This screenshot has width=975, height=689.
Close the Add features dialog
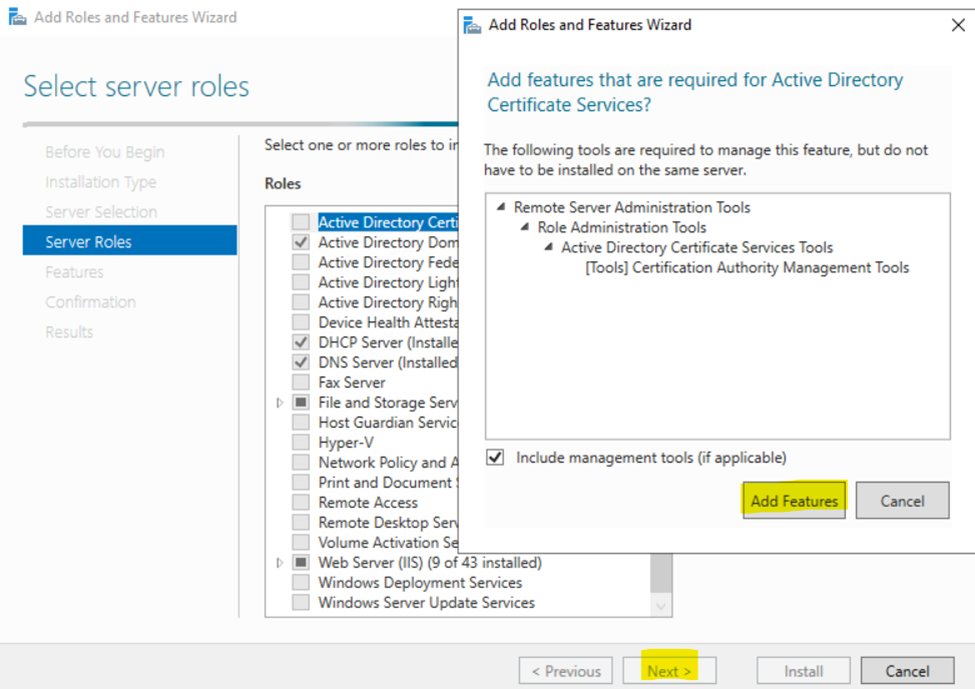pos(958,25)
